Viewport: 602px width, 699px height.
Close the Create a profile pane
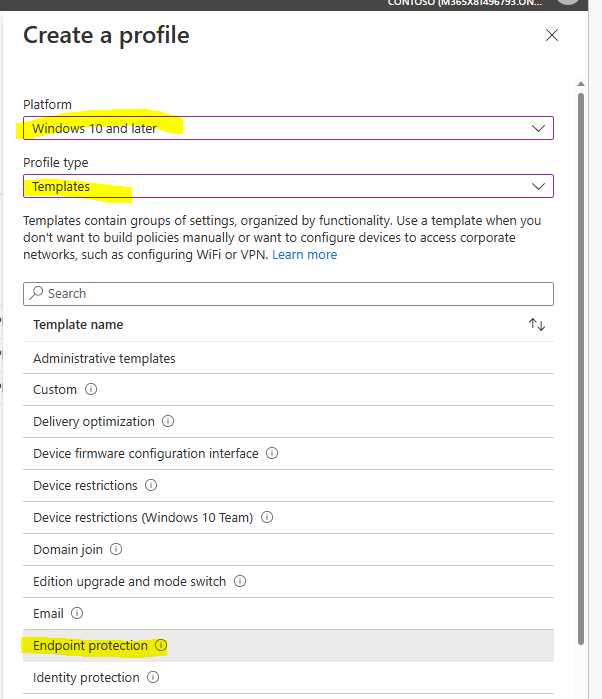[x=552, y=35]
